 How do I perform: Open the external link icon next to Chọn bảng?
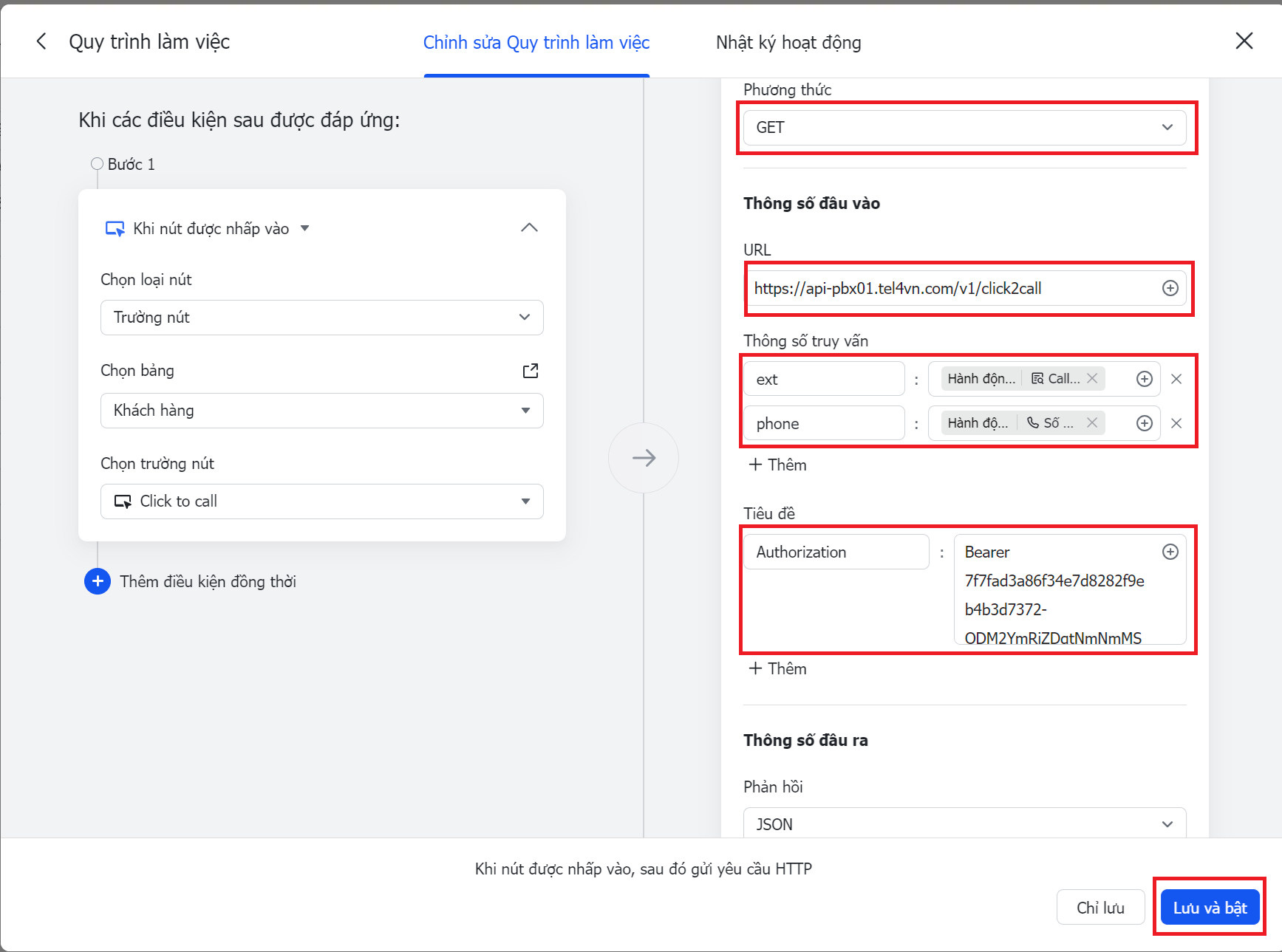(x=531, y=371)
